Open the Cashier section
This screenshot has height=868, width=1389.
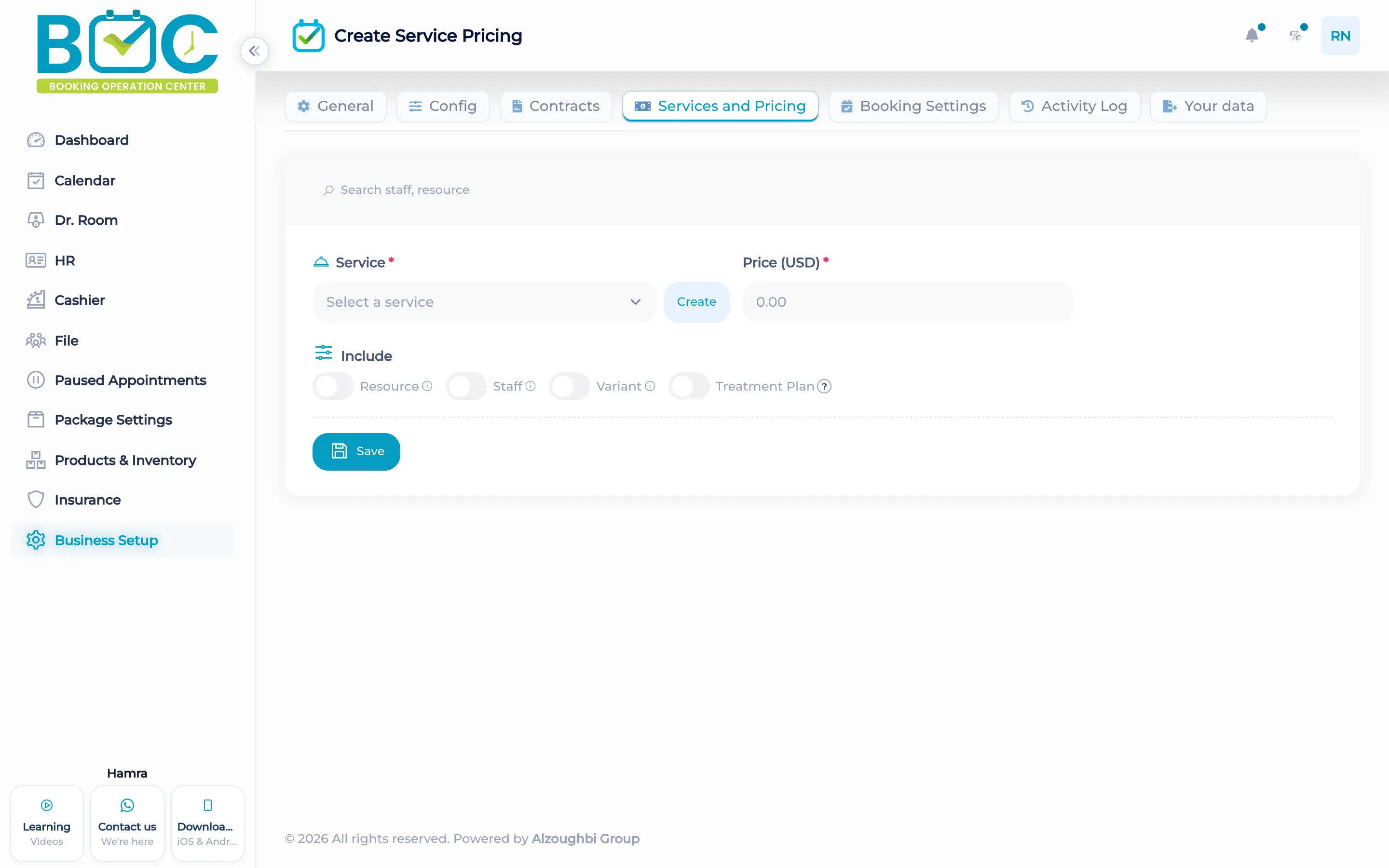(122, 300)
